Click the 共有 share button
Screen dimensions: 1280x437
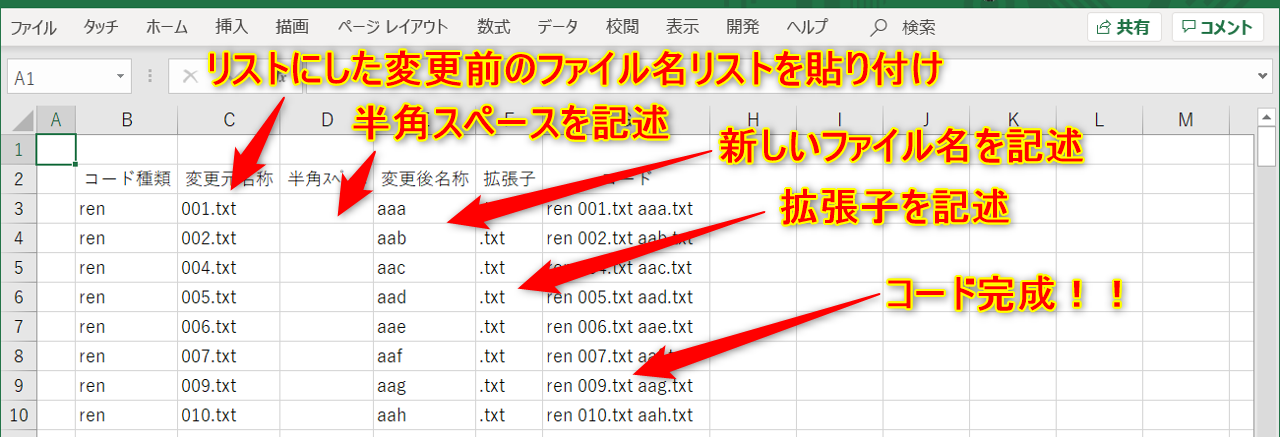coord(1123,27)
